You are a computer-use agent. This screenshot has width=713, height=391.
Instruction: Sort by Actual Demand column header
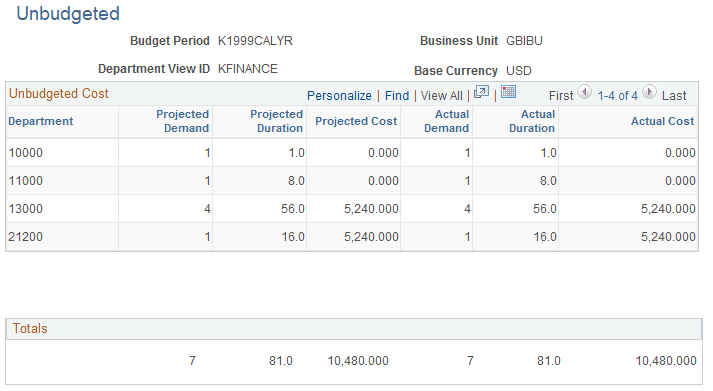(447, 121)
